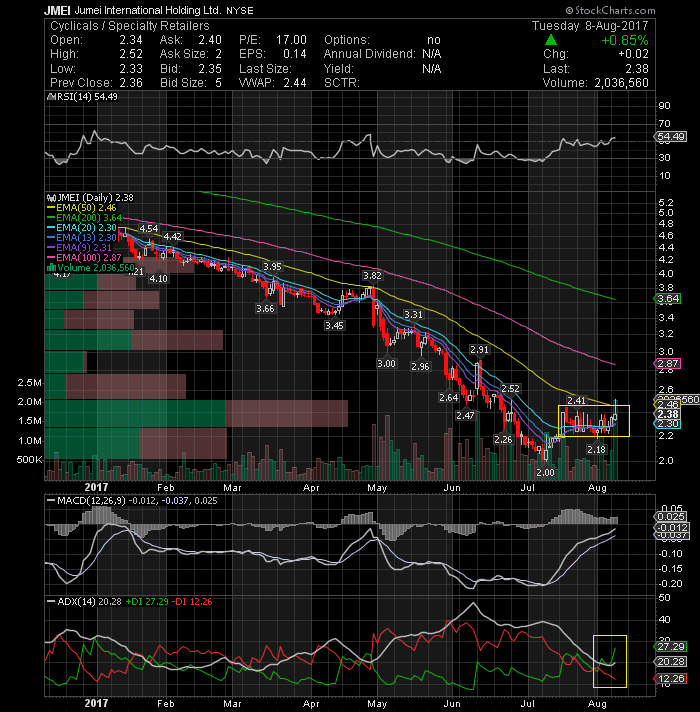Image resolution: width=700 pixels, height=712 pixels.
Task: Click the green 27.29 tag on ADX axis
Action: (670, 647)
